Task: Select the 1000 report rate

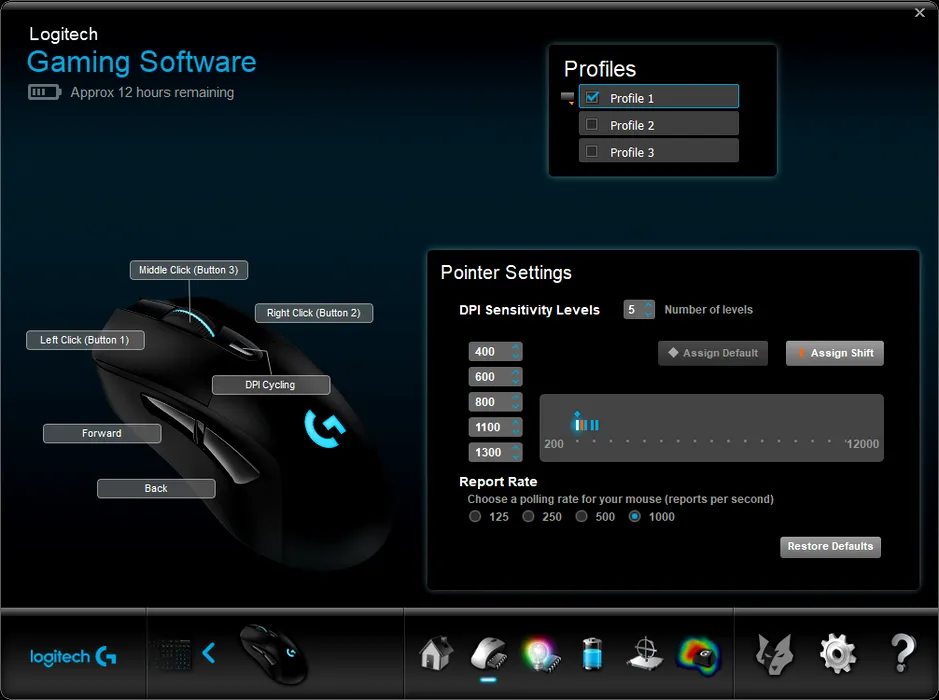Action: (635, 516)
